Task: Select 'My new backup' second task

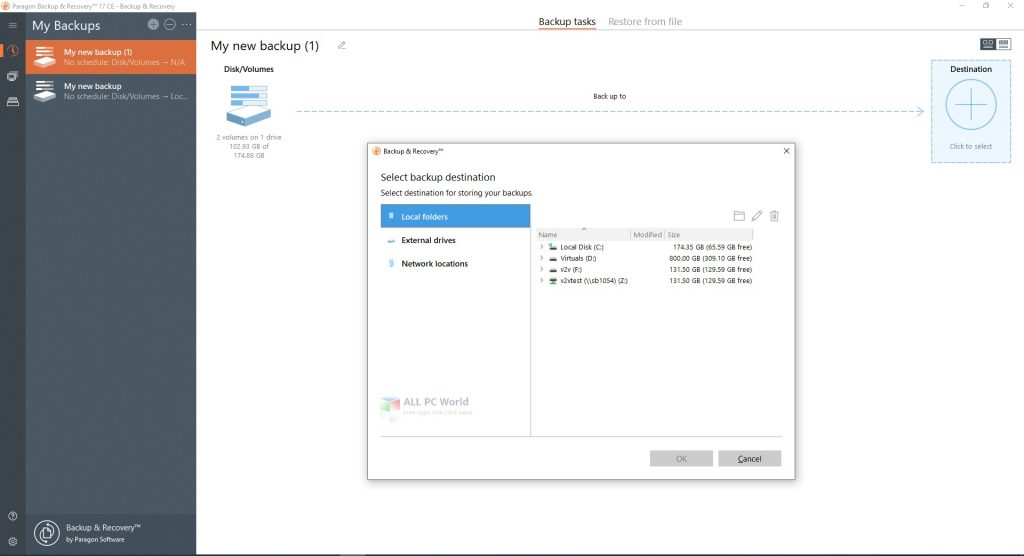Action: click(111, 91)
